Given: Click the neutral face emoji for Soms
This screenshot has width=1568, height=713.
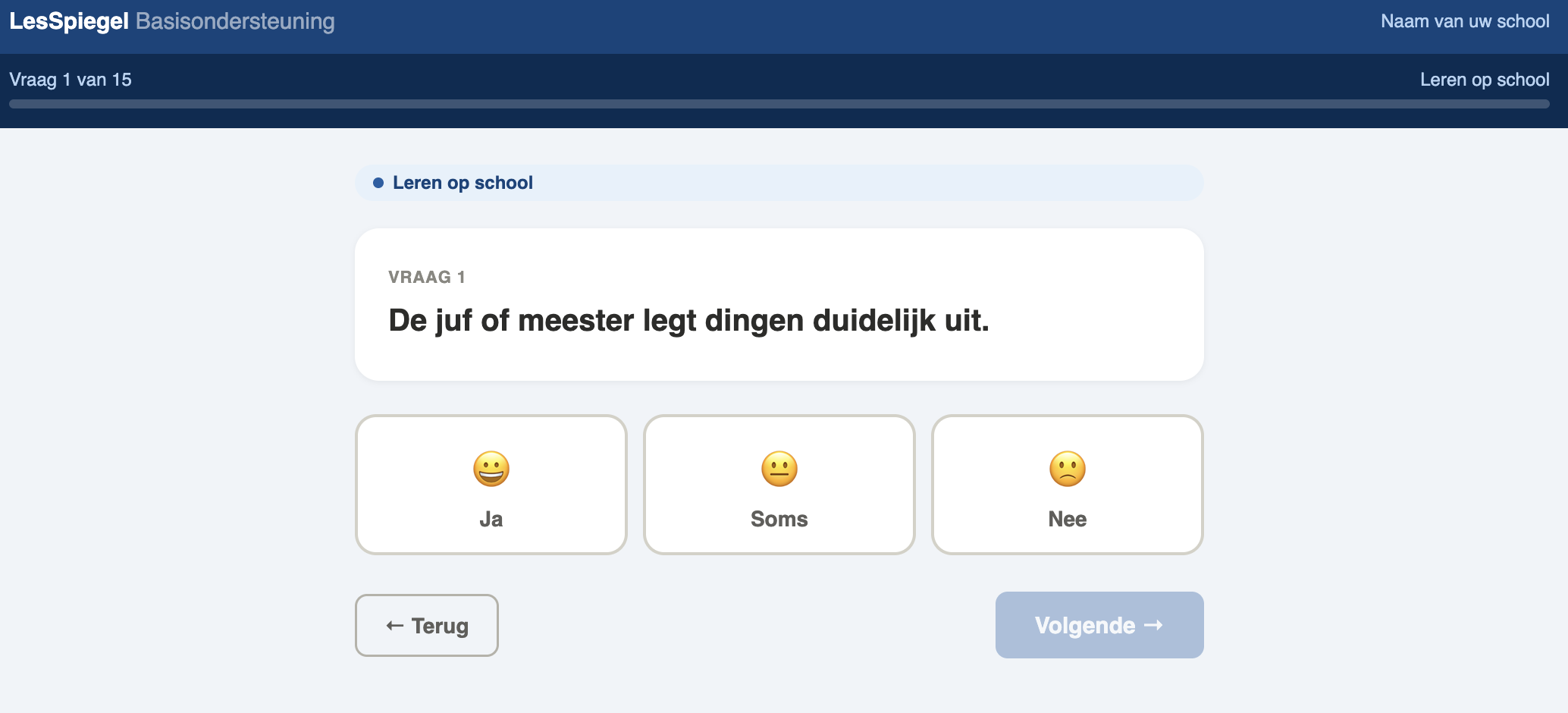Looking at the screenshot, I should 779,469.
